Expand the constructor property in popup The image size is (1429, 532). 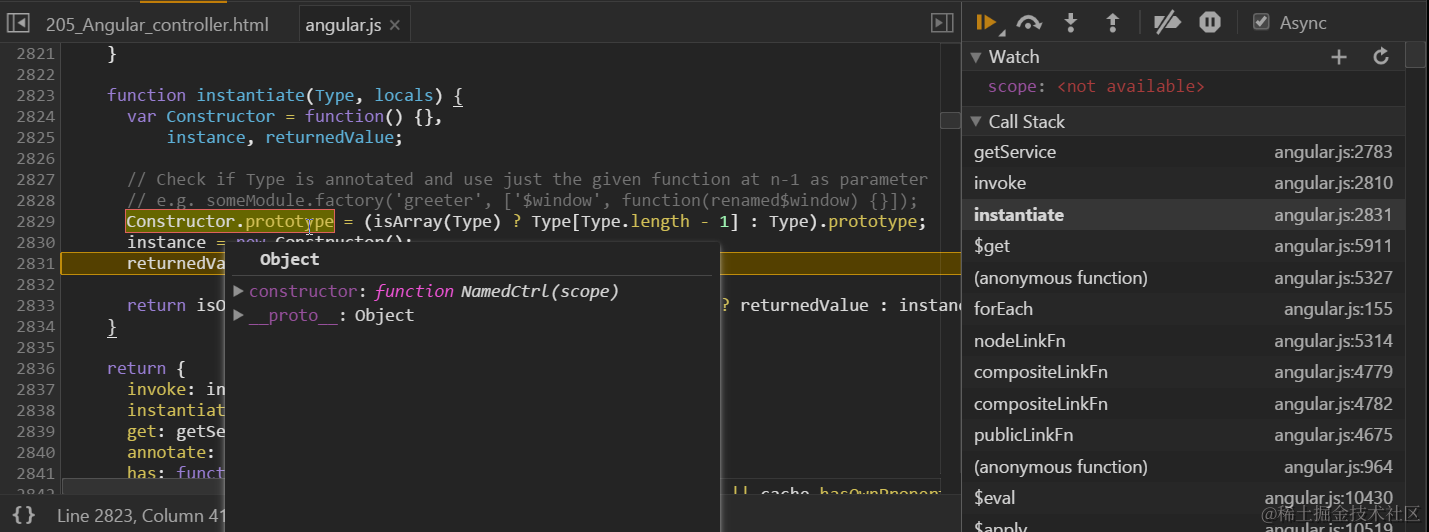(x=238, y=291)
